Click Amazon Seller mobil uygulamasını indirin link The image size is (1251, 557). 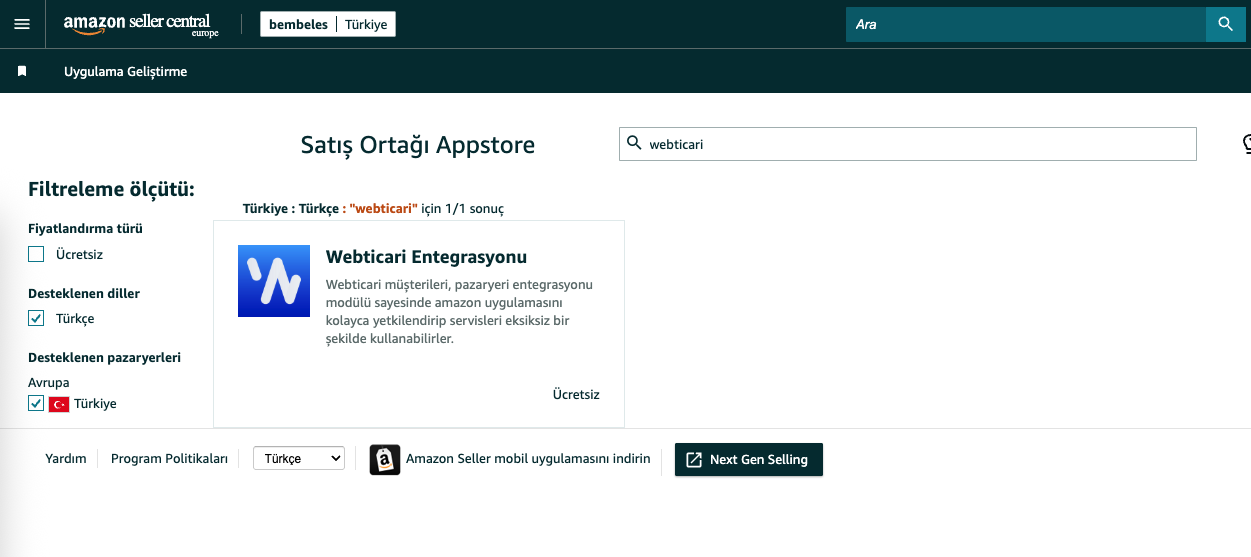click(528, 459)
